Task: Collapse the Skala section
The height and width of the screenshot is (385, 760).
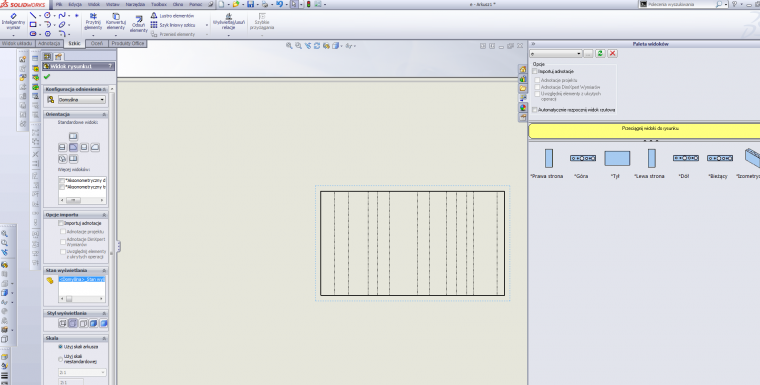Action: click(x=104, y=338)
